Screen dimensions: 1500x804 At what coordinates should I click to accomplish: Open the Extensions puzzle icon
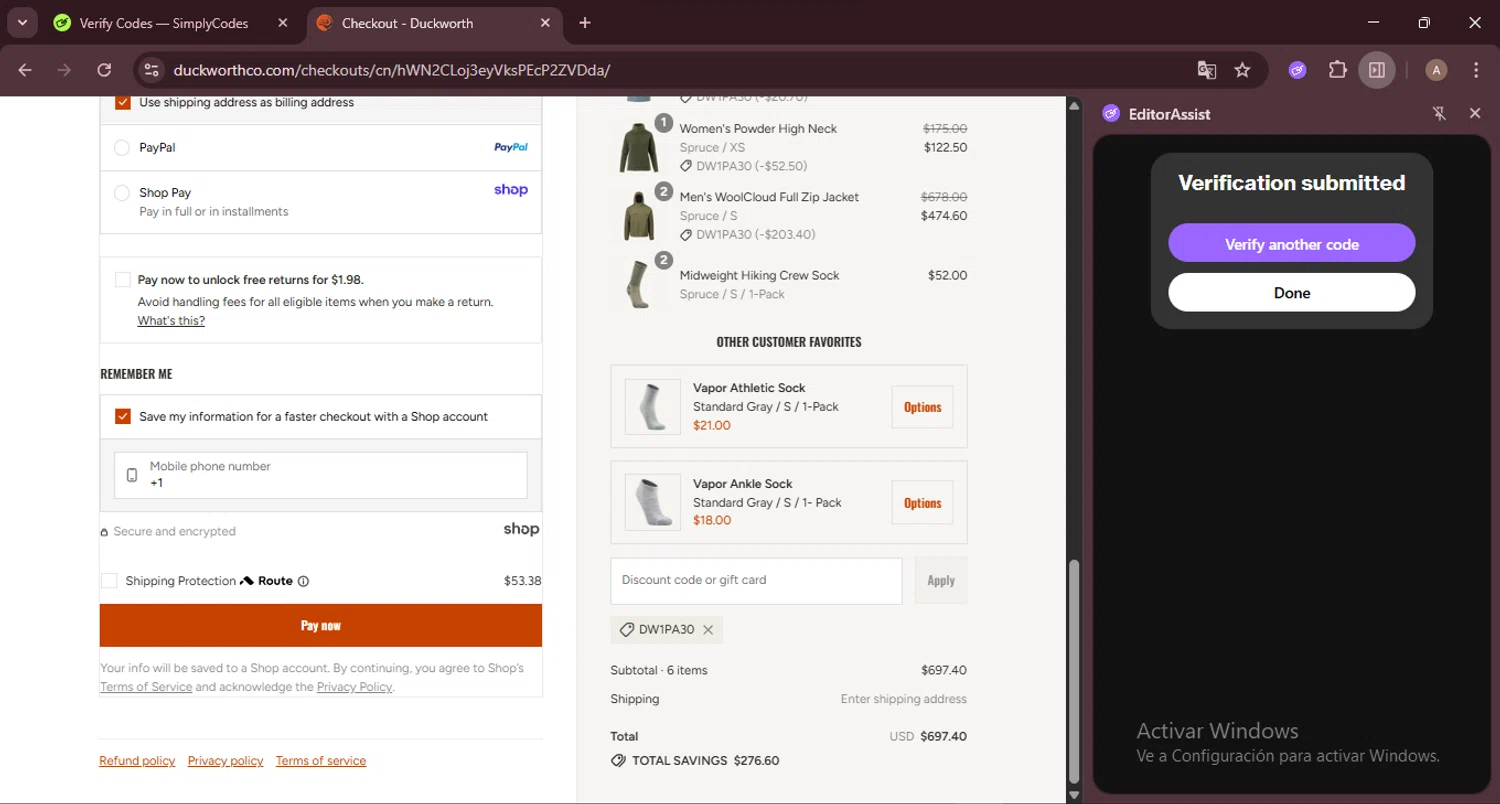[x=1337, y=70]
